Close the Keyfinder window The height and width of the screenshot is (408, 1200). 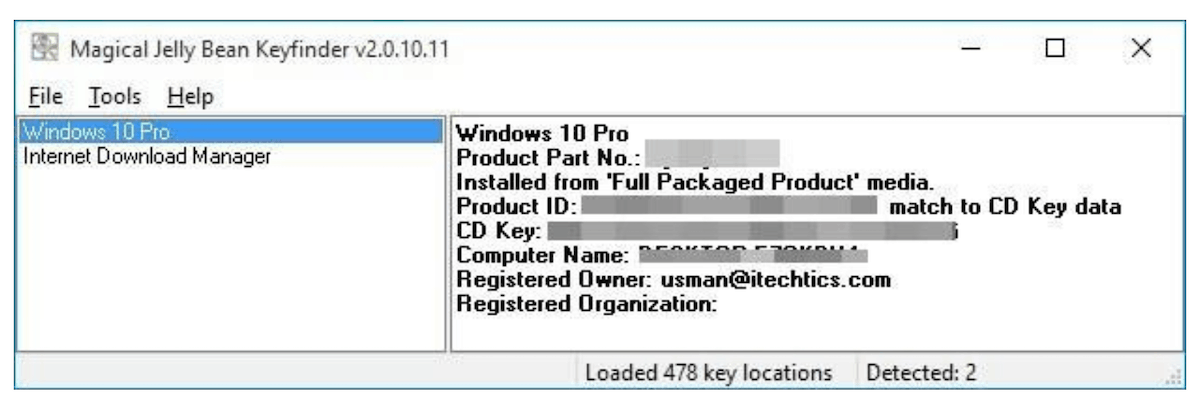coord(1141,49)
